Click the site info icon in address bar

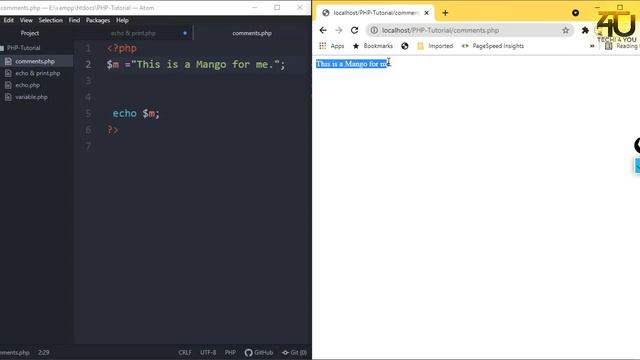[374, 30]
